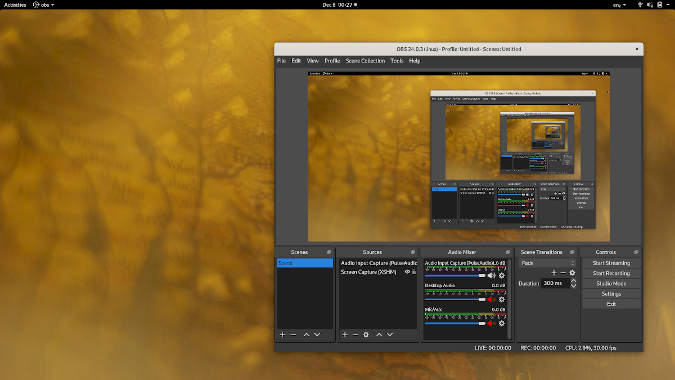Move source up in Sources panel
Screen dimensions: 675x380
(379, 334)
